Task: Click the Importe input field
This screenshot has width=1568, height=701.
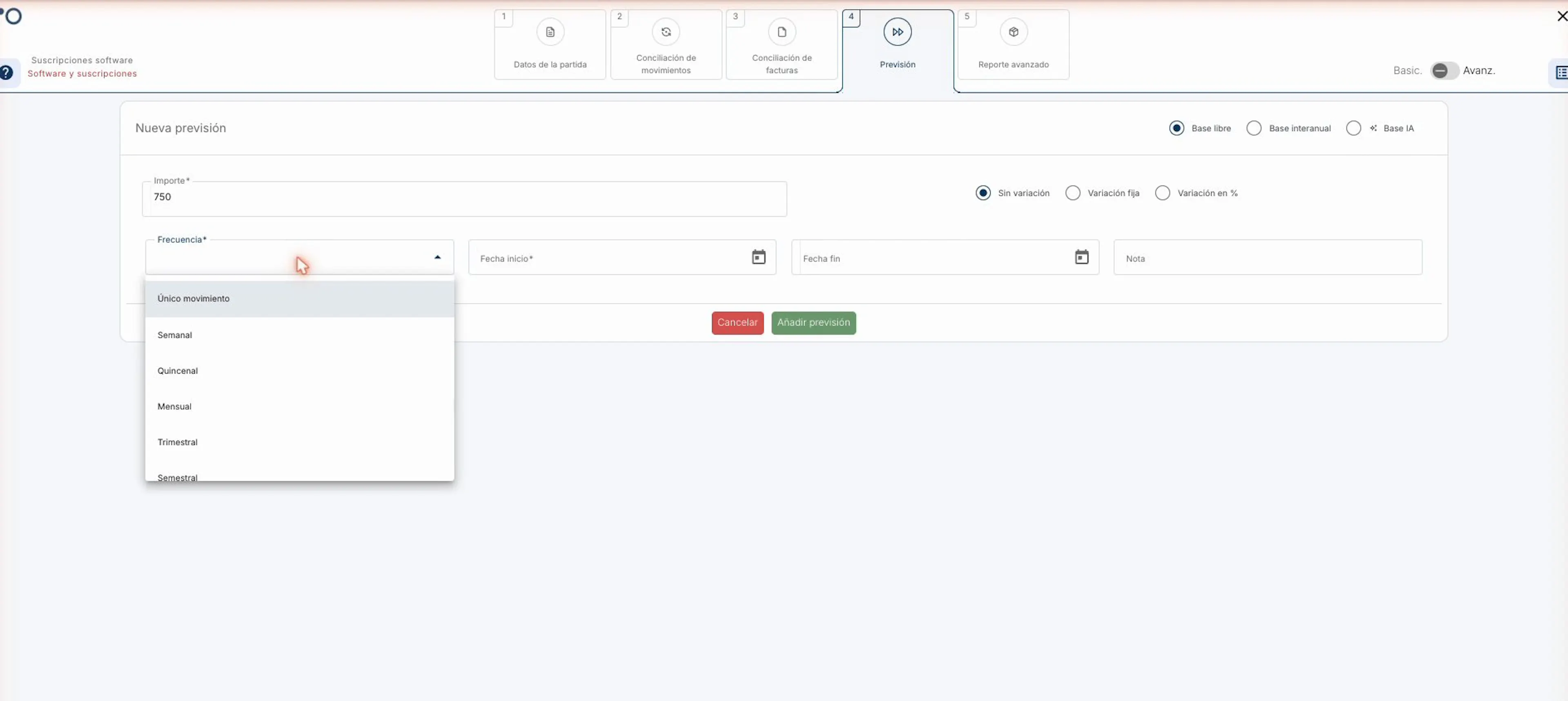Action: (x=464, y=199)
